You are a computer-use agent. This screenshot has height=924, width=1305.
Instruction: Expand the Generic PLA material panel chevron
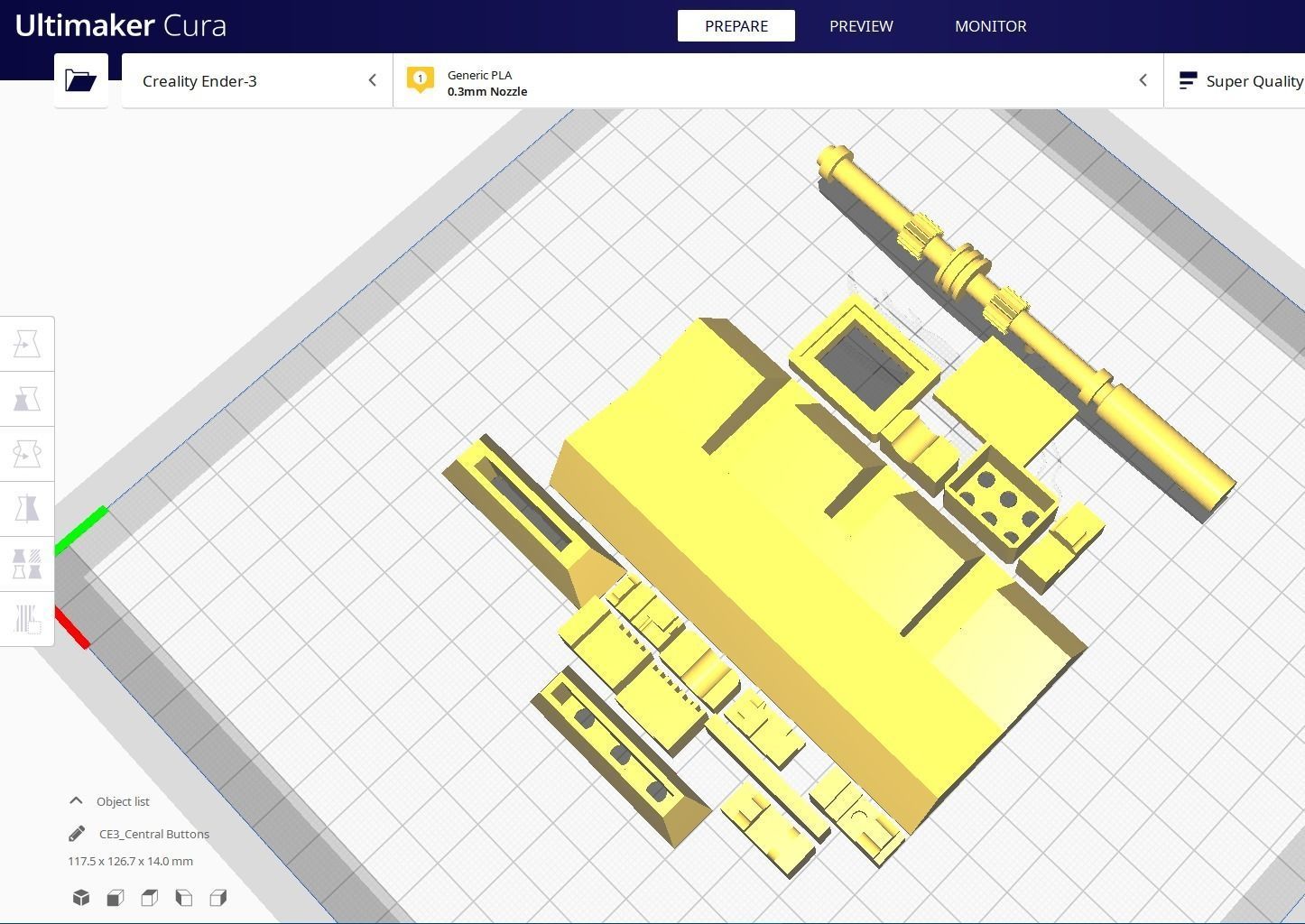tap(1143, 80)
